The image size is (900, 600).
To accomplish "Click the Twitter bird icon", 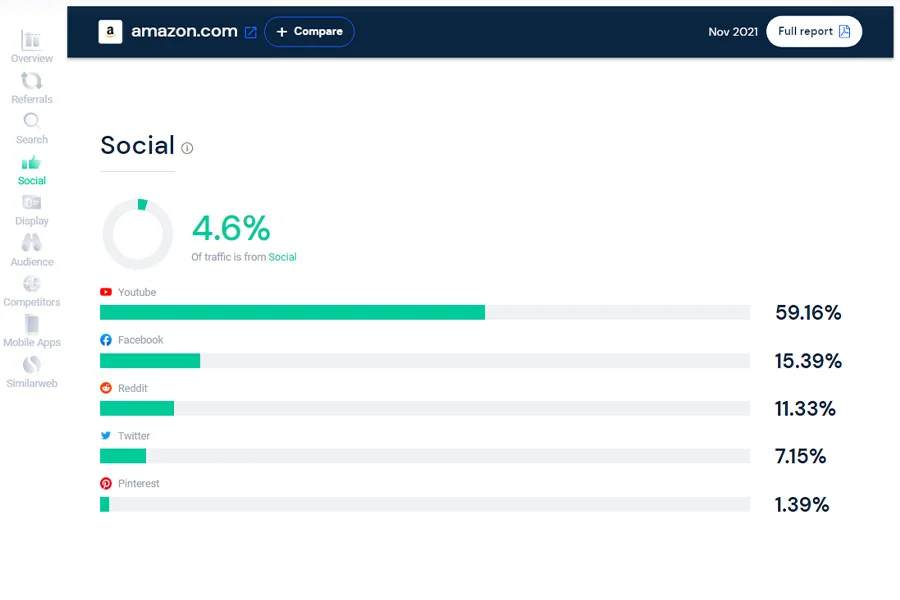I will (106, 436).
